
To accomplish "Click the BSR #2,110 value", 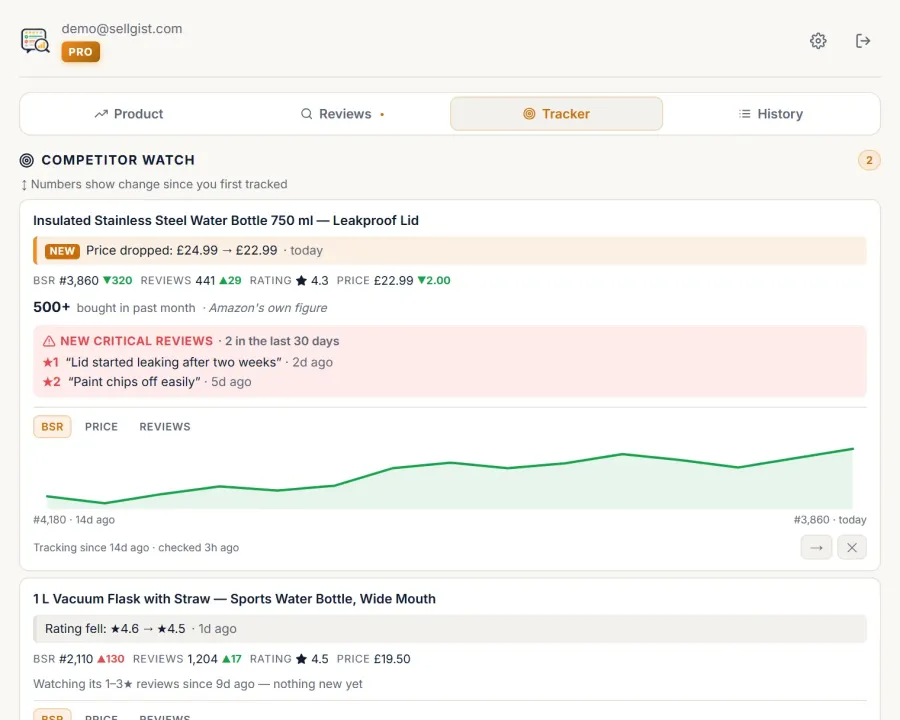I will tap(76, 659).
